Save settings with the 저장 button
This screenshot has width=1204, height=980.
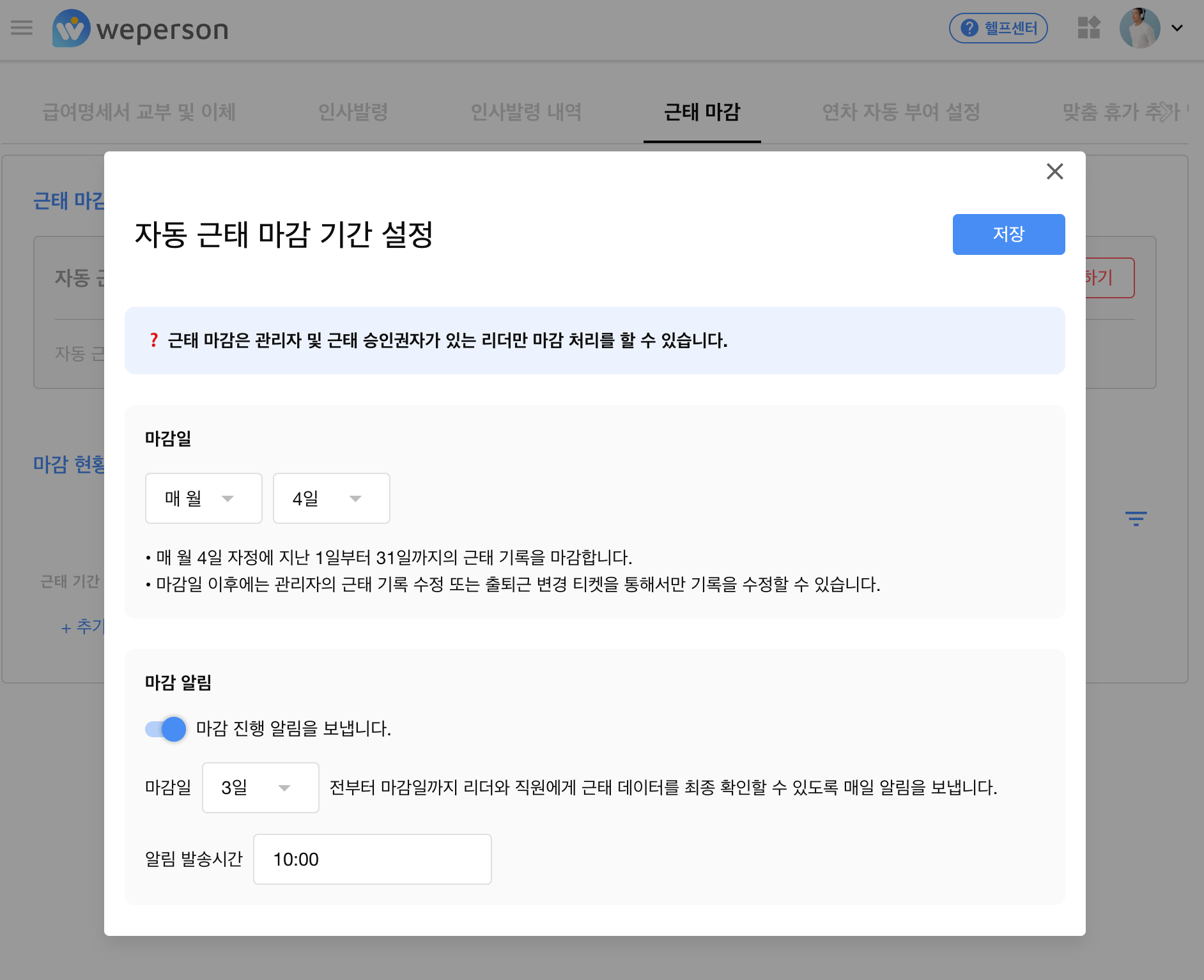[x=1008, y=234]
